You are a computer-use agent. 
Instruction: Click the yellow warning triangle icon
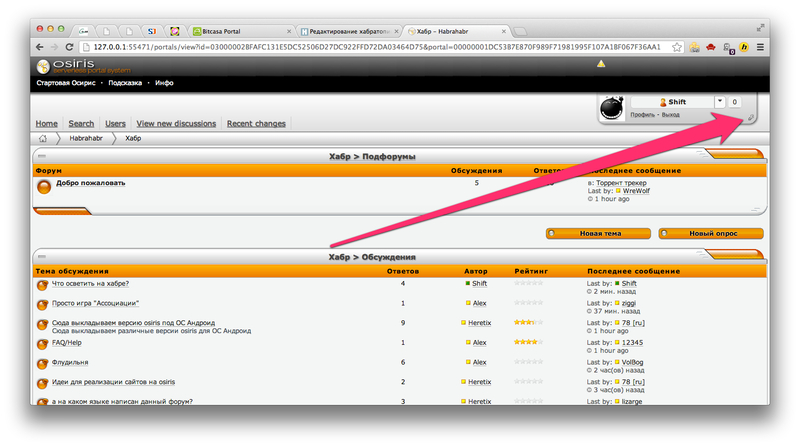coord(601,64)
